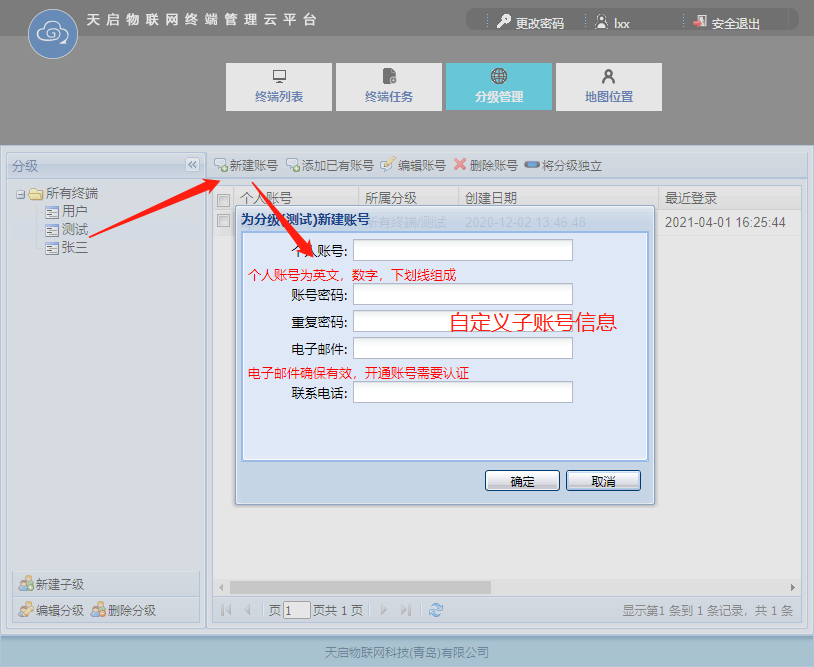Open the 终端任务 tab

coord(389,87)
